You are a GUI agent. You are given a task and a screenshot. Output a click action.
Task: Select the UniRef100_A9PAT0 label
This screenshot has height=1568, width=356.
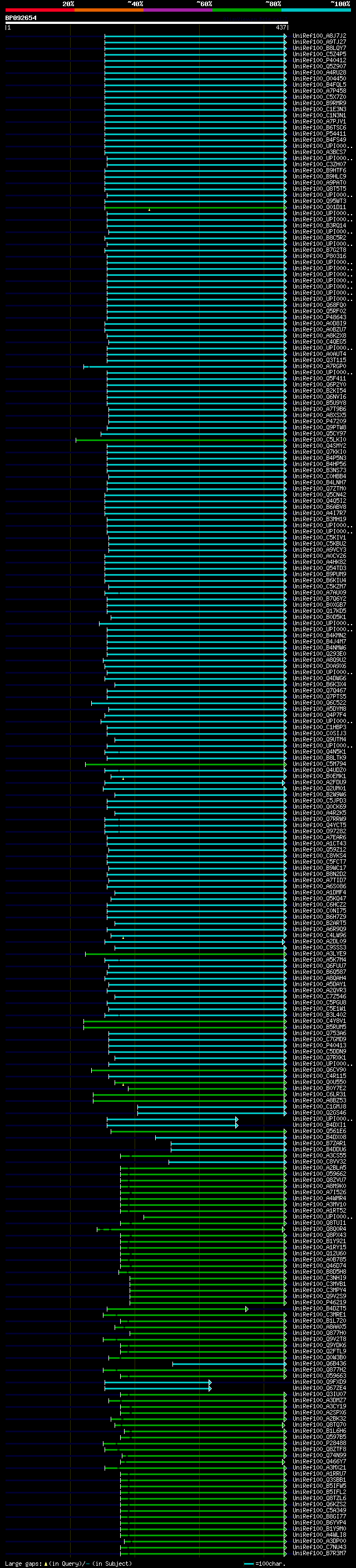click(319, 182)
